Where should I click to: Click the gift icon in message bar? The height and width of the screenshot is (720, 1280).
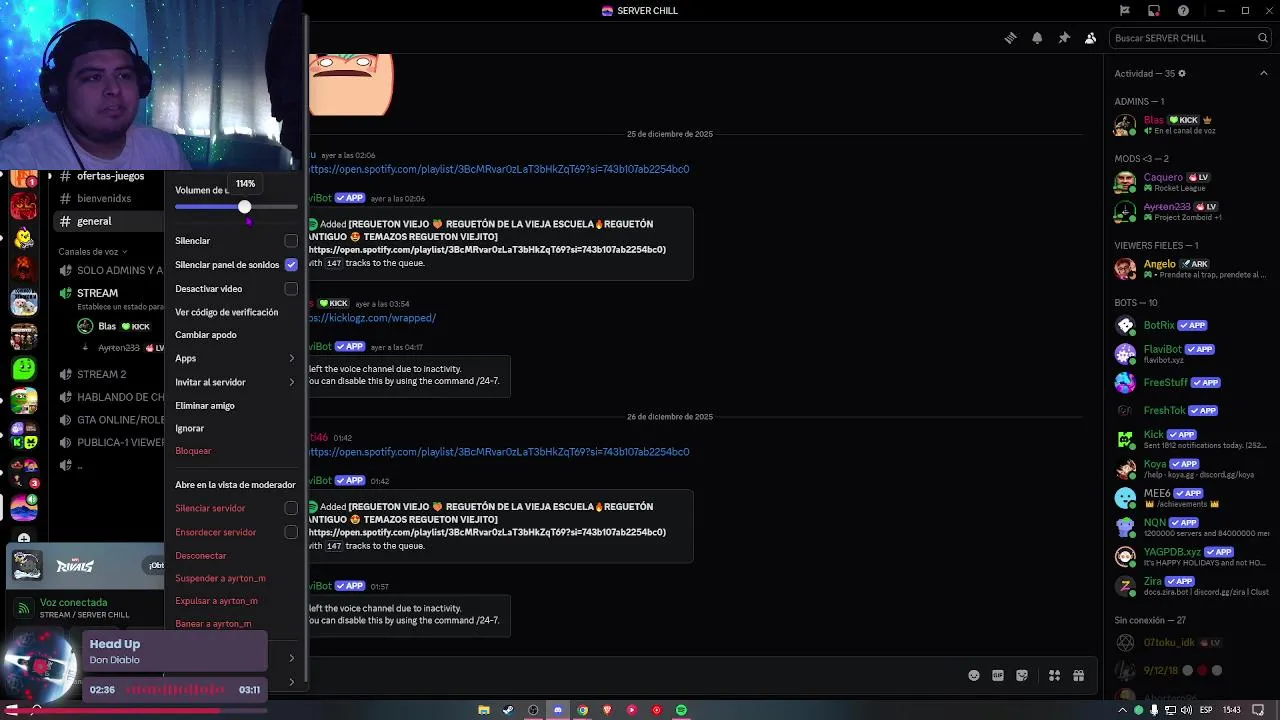coord(1078,676)
